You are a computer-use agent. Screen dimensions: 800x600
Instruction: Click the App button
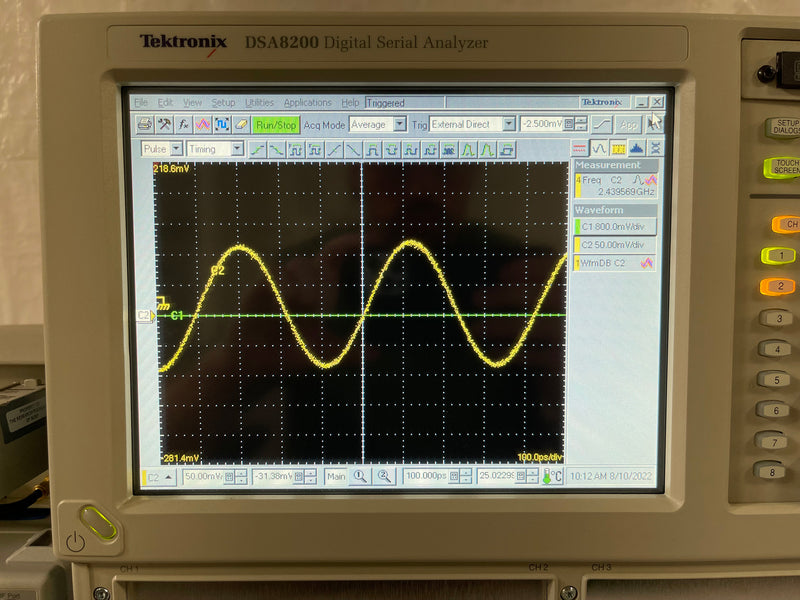[x=629, y=124]
